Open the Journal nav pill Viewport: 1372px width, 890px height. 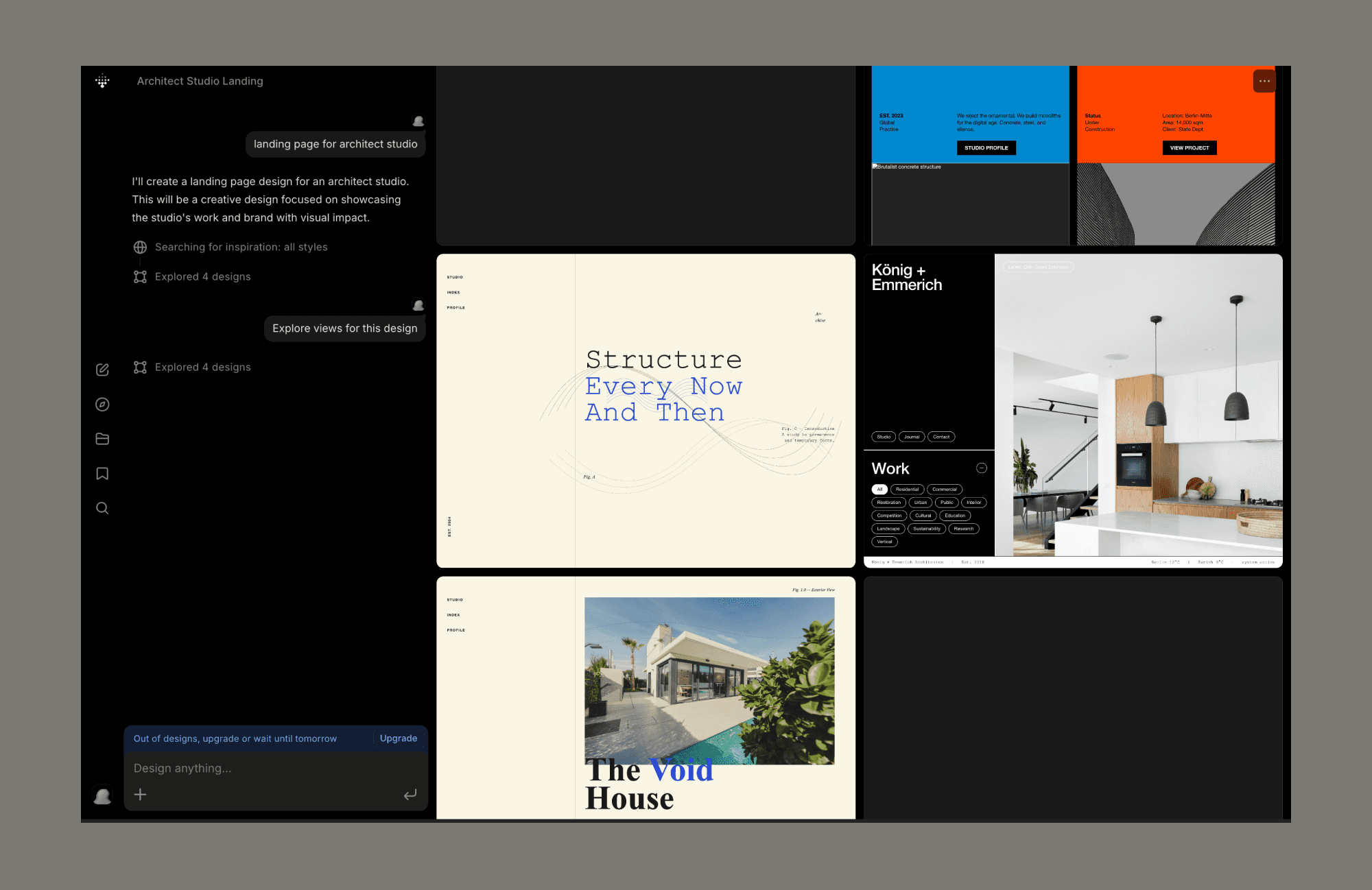pyautogui.click(x=912, y=437)
